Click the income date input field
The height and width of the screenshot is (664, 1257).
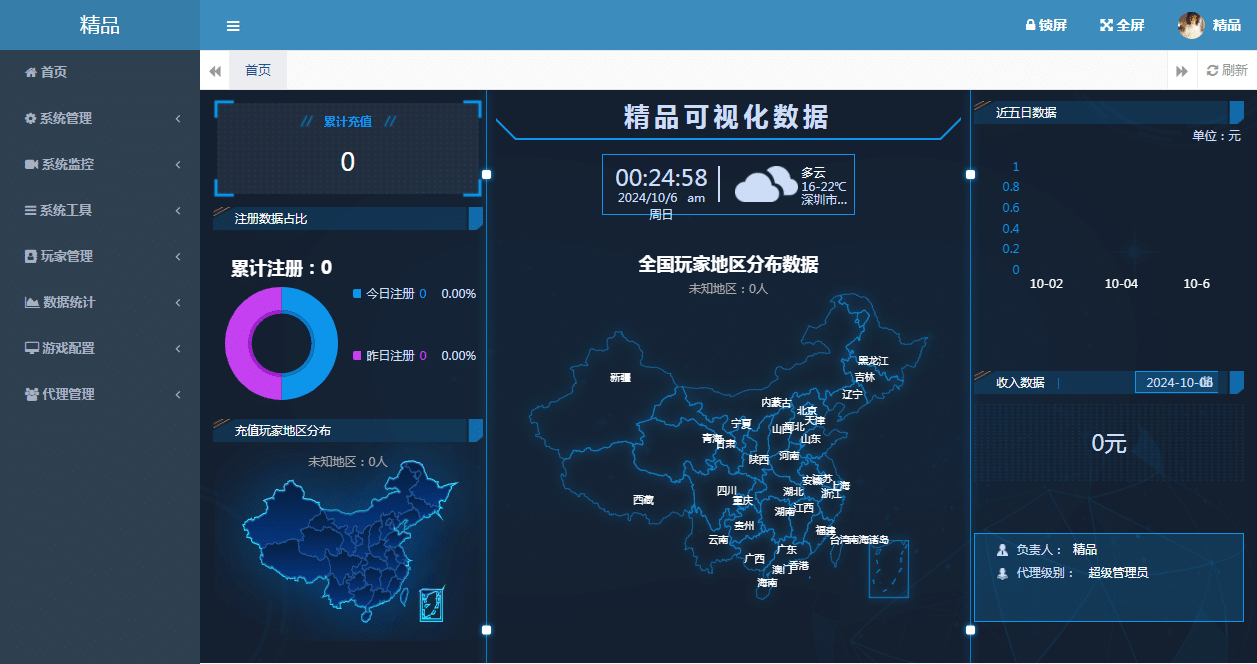(x=1176, y=383)
